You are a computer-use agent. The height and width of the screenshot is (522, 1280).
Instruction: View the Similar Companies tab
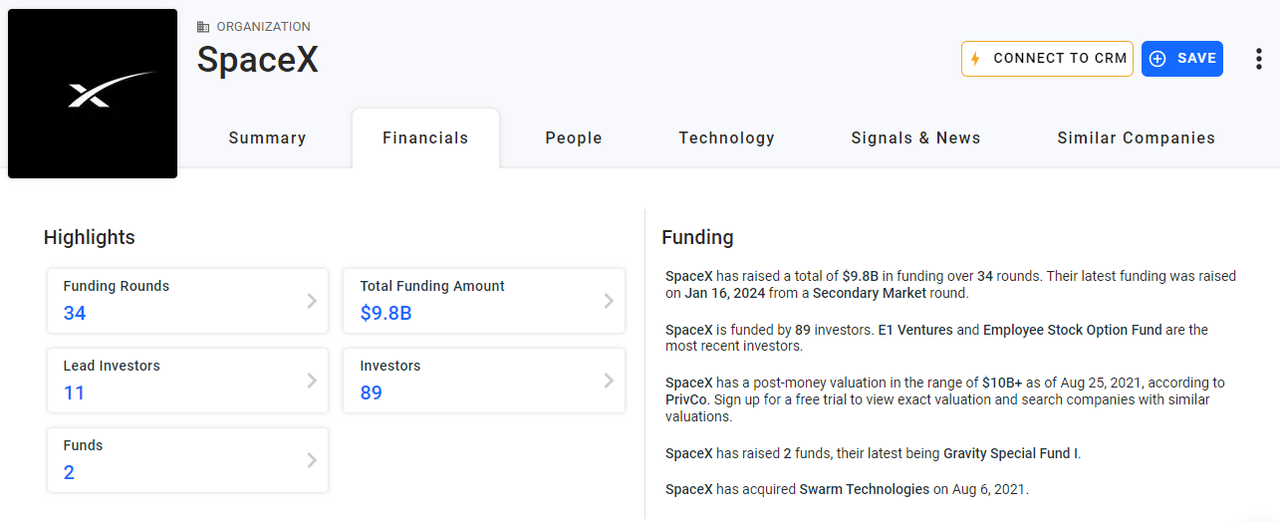[1136, 139]
